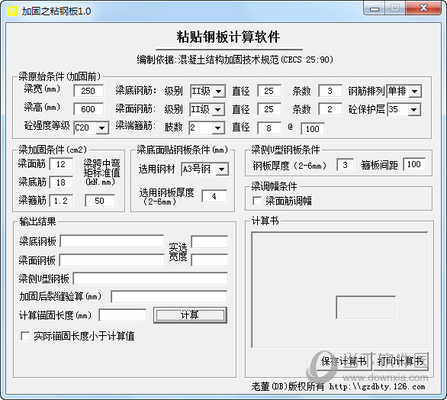The image size is (447, 400).
Task: Click the http:\\gzdbty.126.com text
Action: 377,387
